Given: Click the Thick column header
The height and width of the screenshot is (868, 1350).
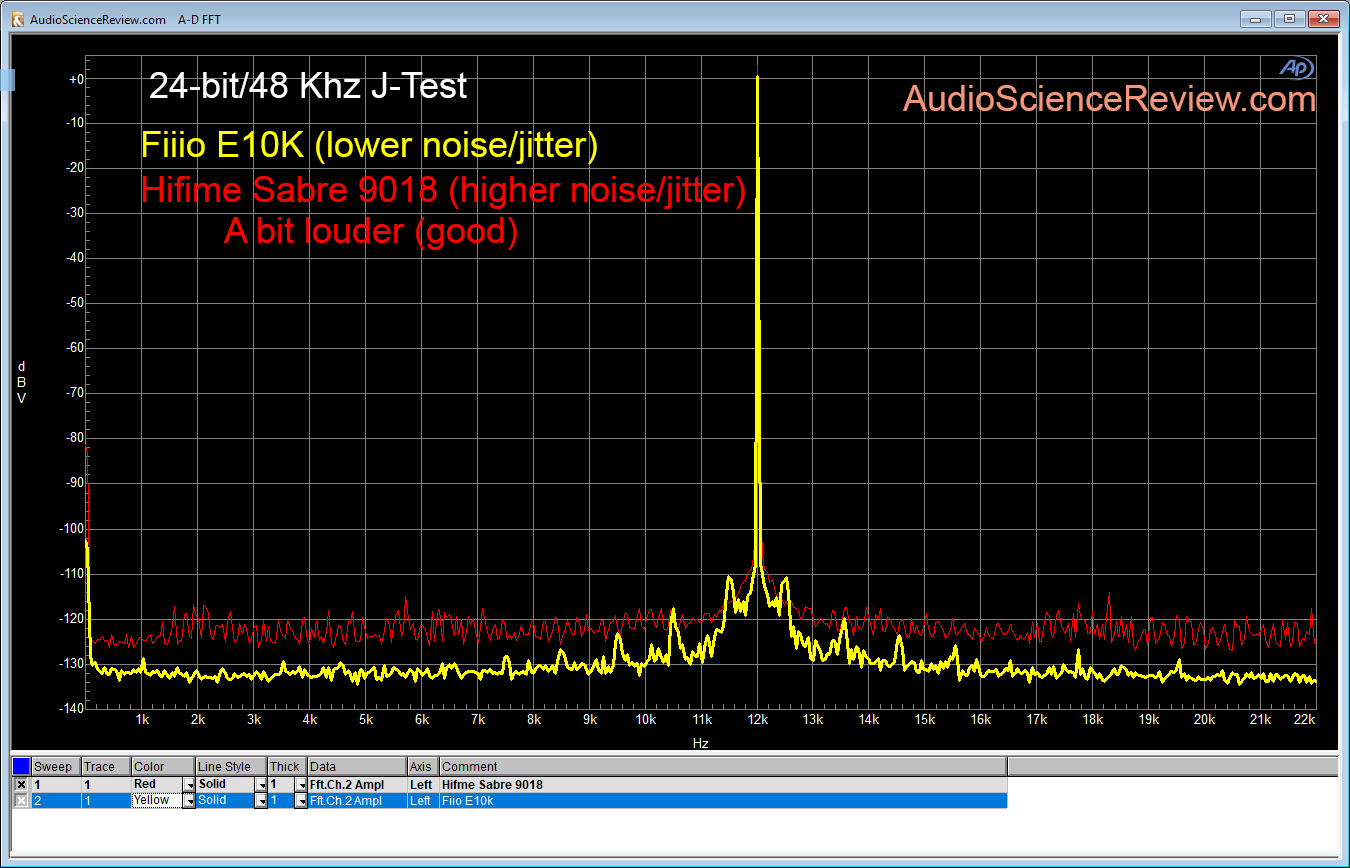Looking at the screenshot, I should (287, 767).
